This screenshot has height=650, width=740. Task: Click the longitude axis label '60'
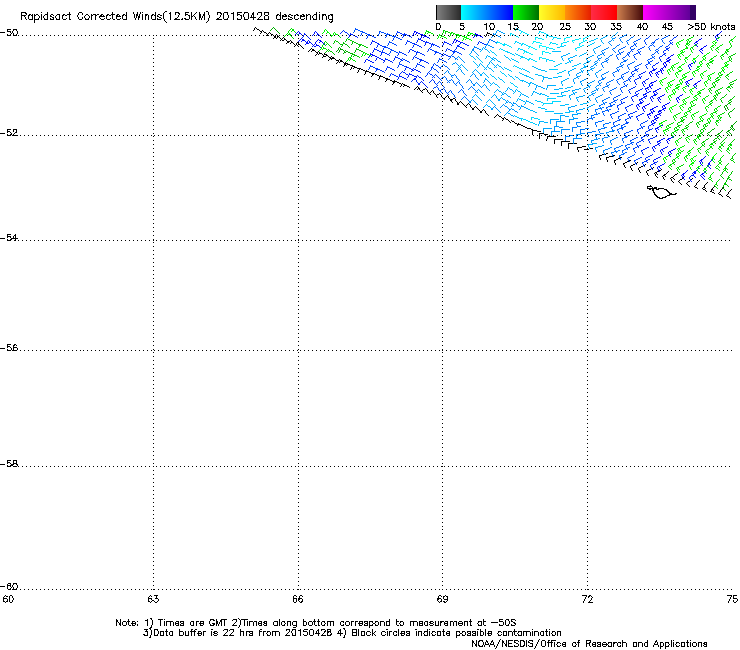coord(8,599)
